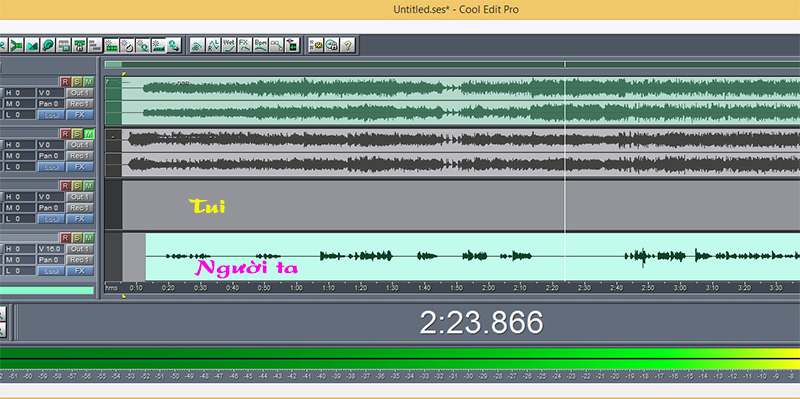The width and height of the screenshot is (800, 399).
Task: Click the 1:00 mark on the time ruler
Action: (296, 288)
